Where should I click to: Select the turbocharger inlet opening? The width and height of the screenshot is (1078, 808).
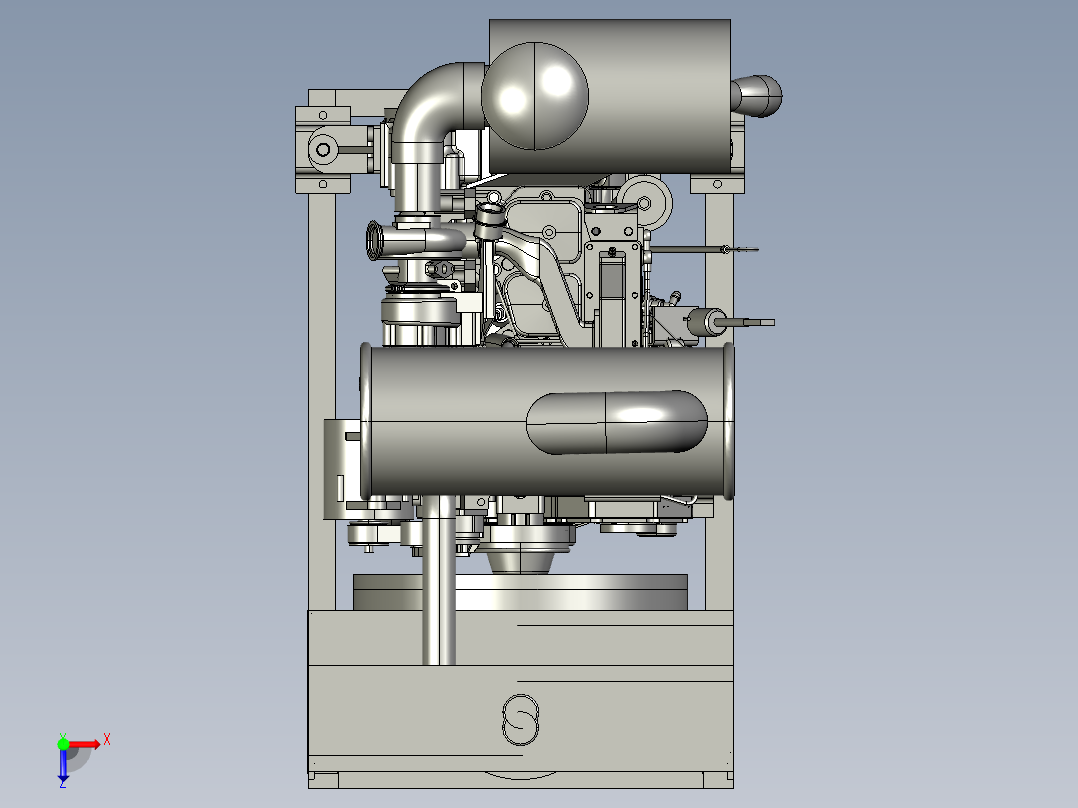tap(375, 241)
